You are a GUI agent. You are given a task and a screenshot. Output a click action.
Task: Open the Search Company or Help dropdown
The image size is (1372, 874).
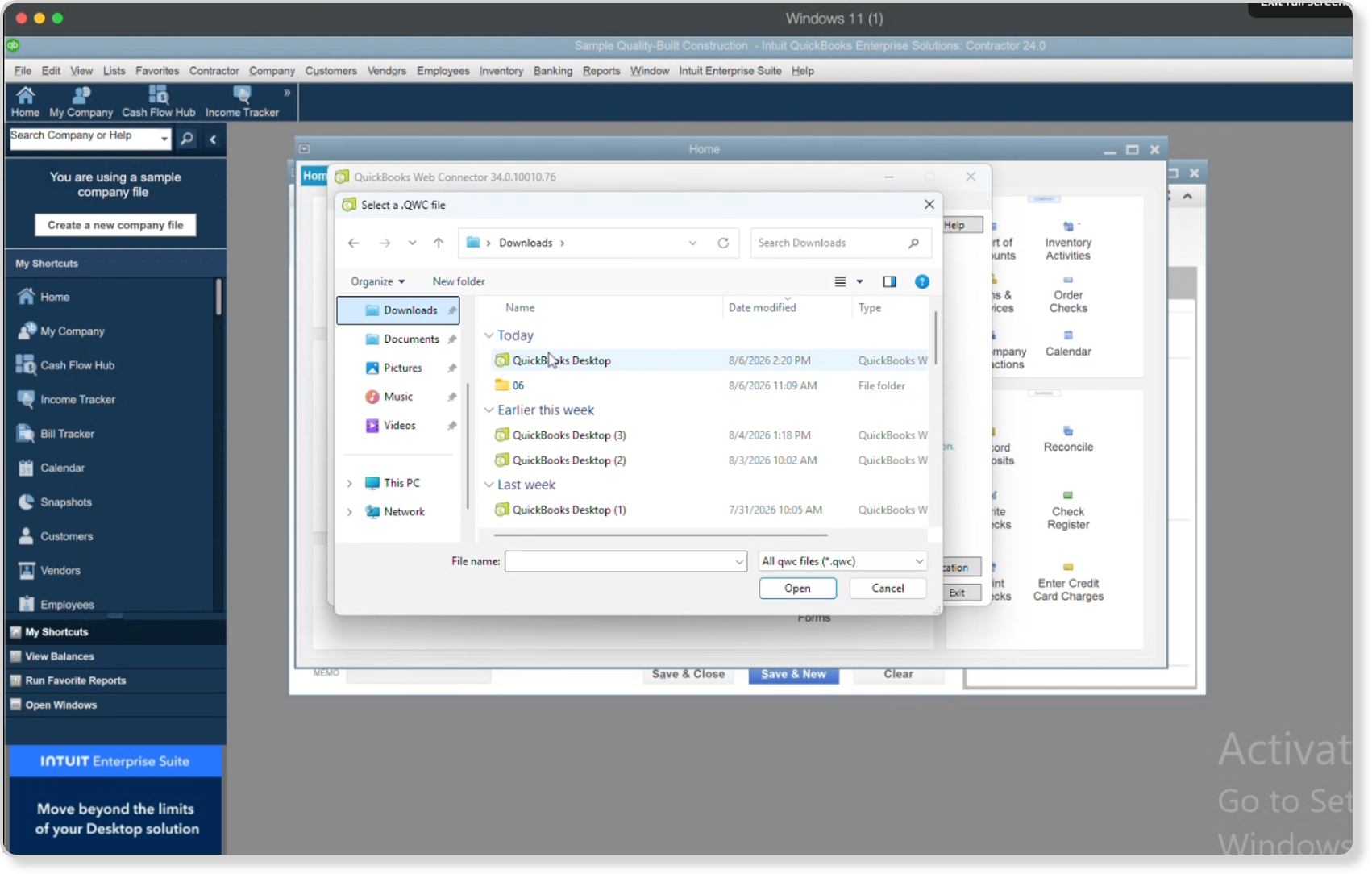point(164,139)
